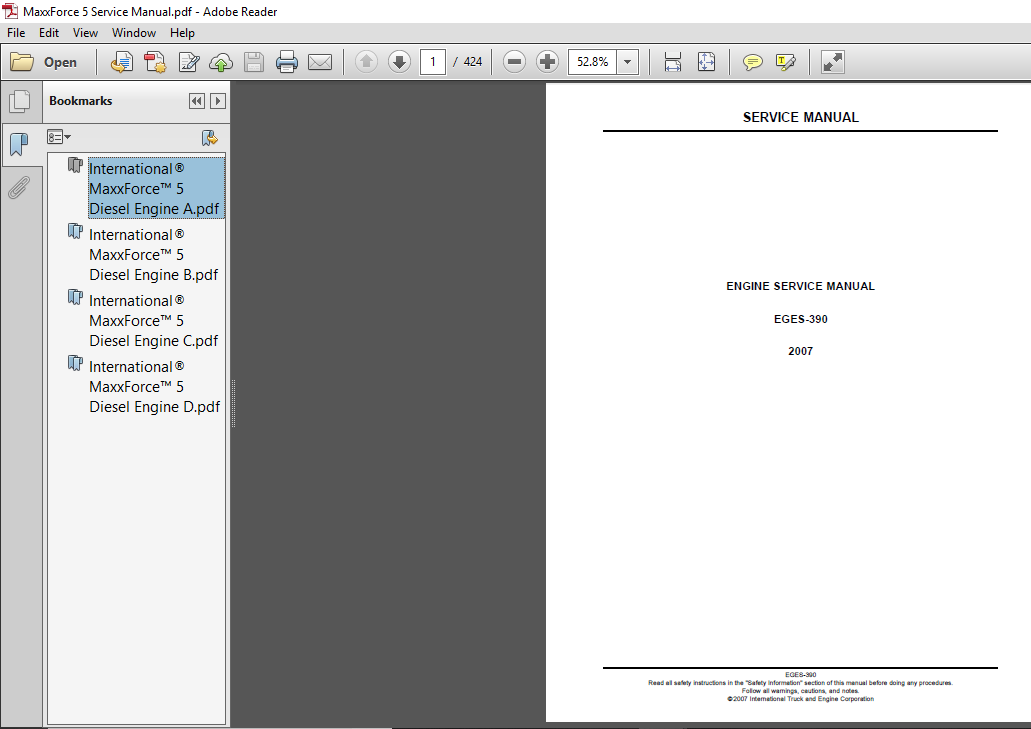Open the Edit menu
The width and height of the screenshot is (1031, 729).
click(x=49, y=33)
